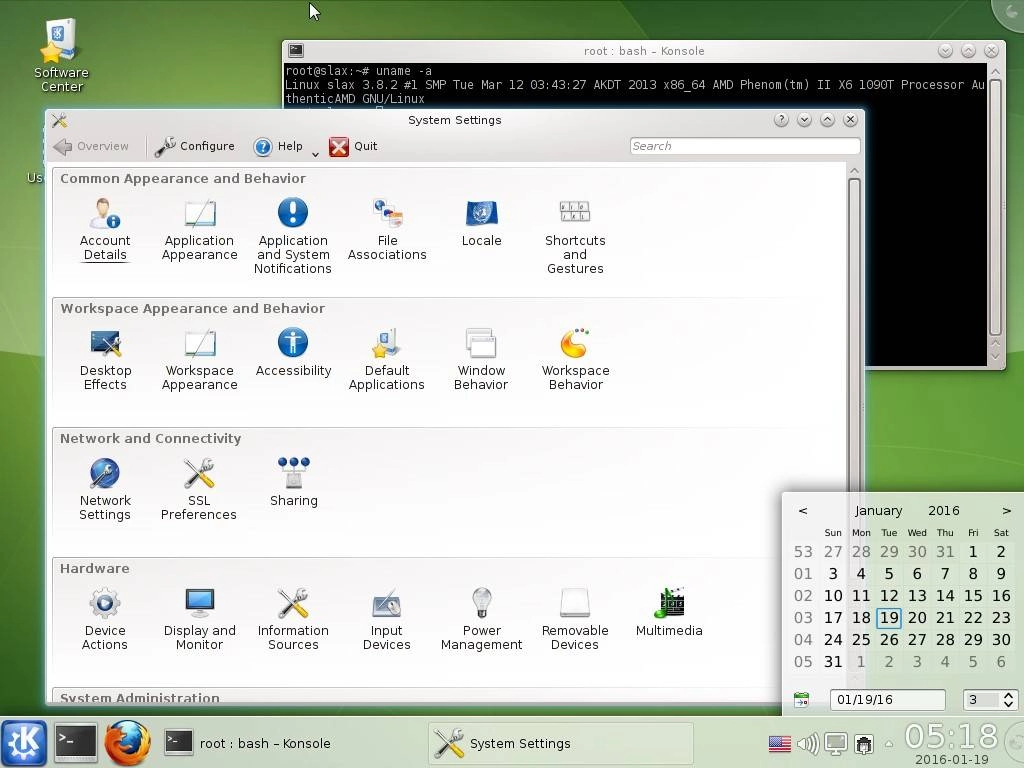1024x768 pixels.
Task: Open Default Applications settings
Action: (387, 359)
